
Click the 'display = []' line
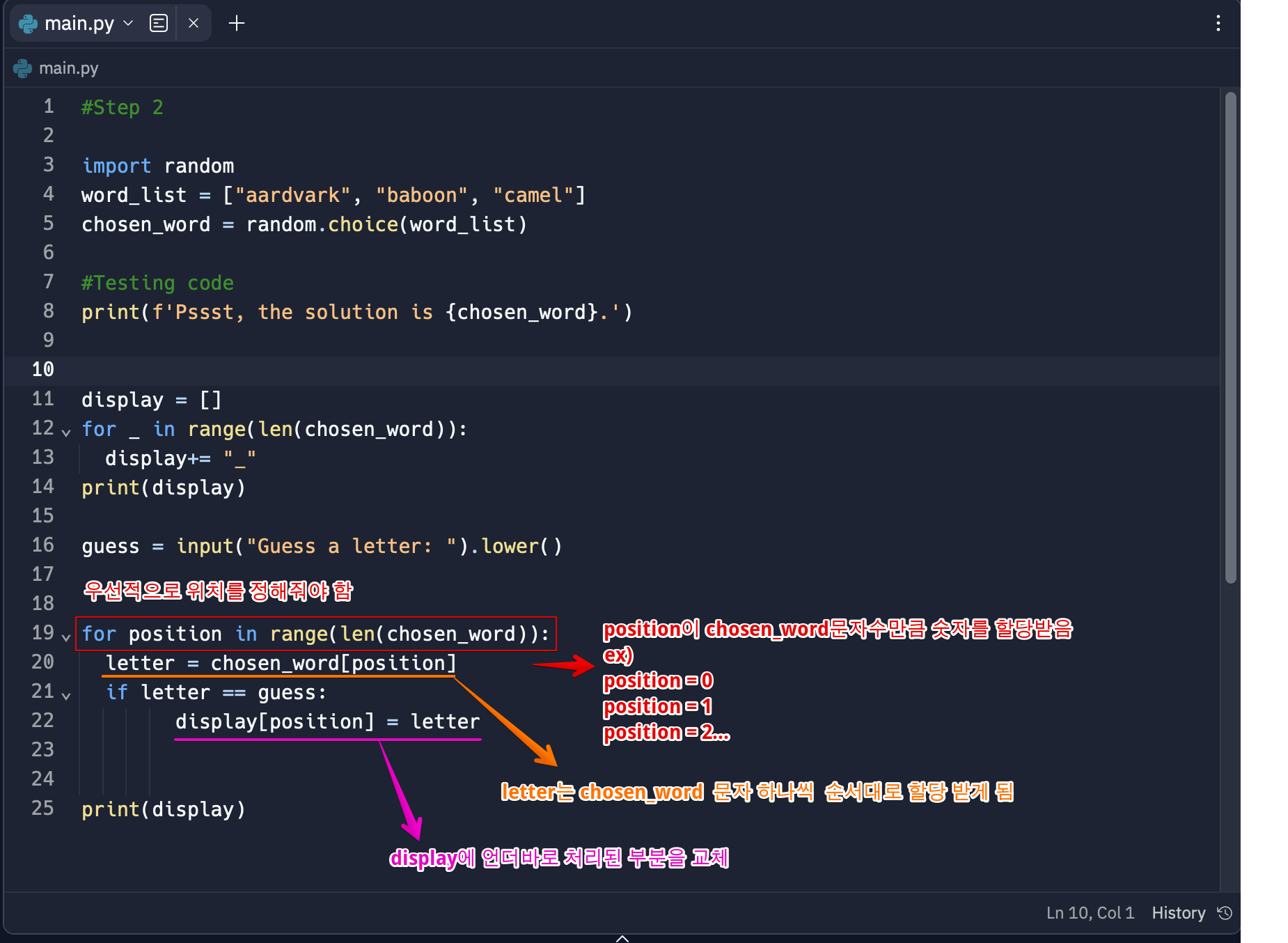152,400
